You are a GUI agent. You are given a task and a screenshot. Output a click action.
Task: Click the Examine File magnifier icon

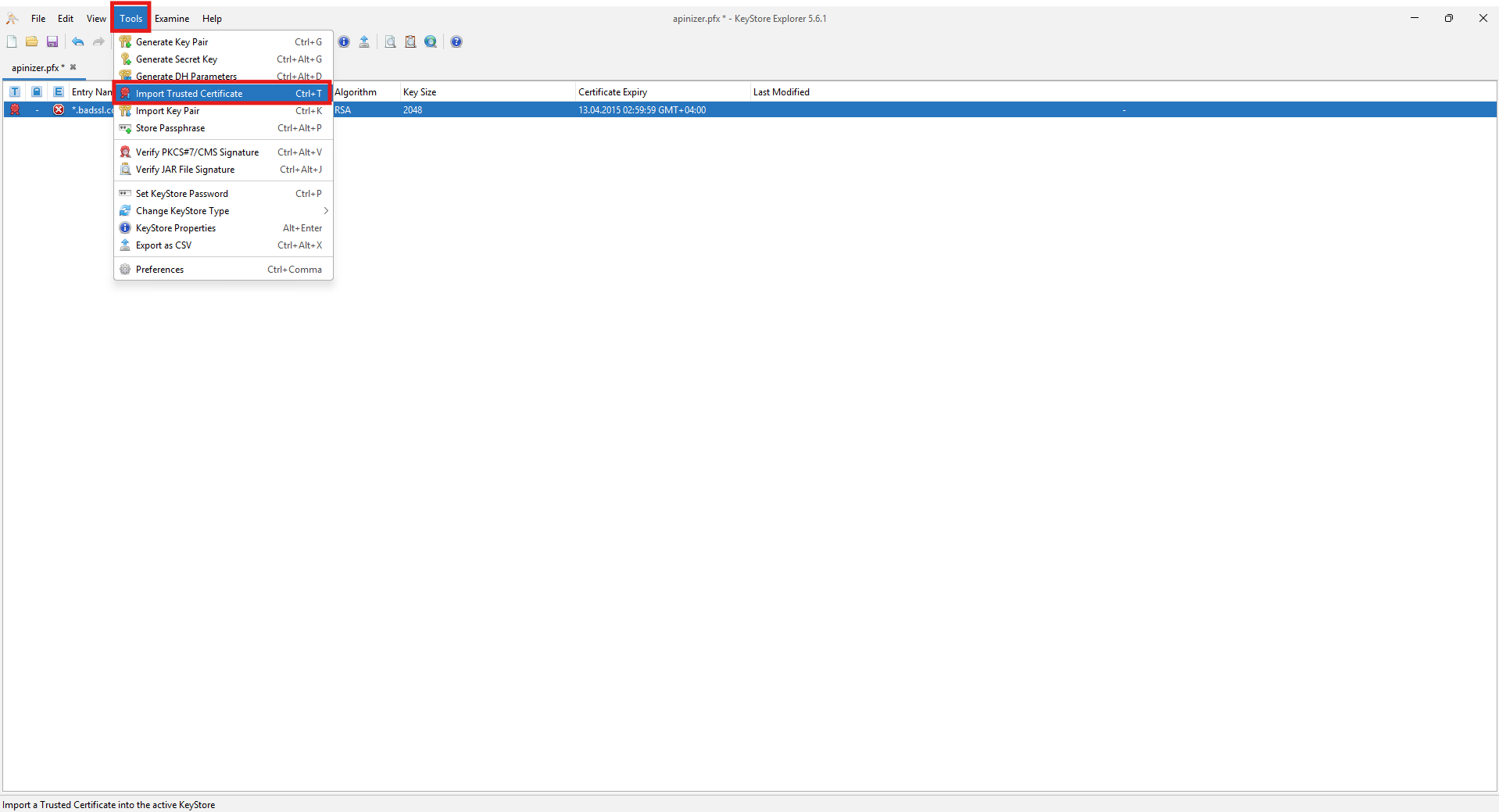tap(390, 42)
